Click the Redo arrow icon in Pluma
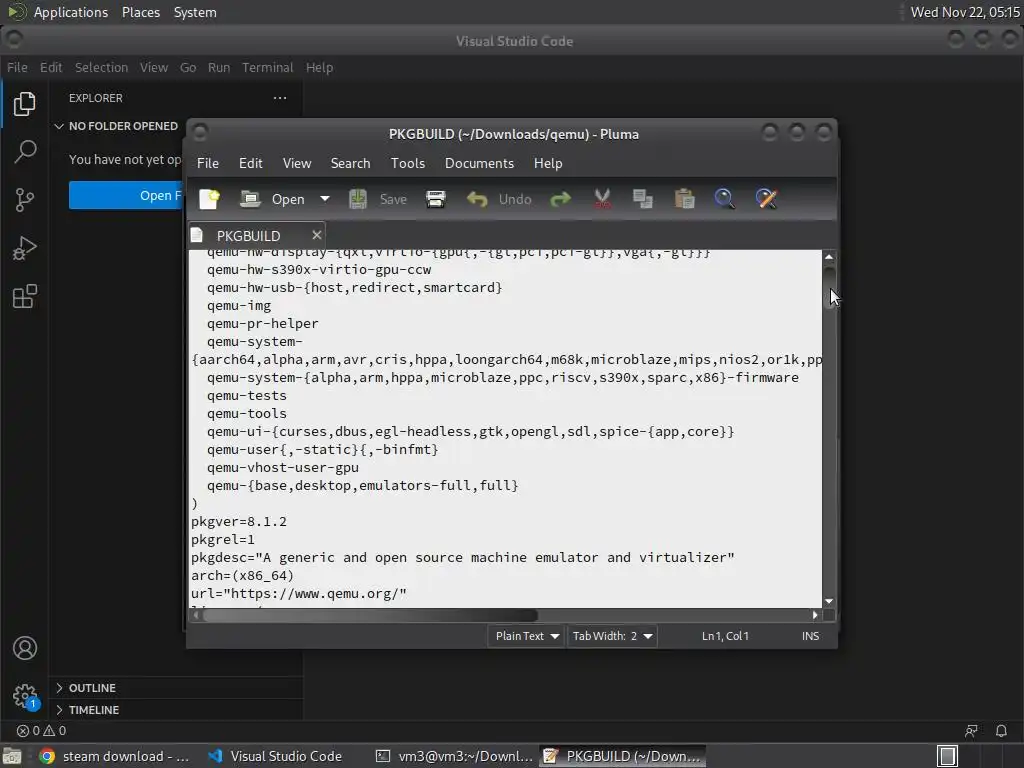The width and height of the screenshot is (1024, 768). coord(560,199)
